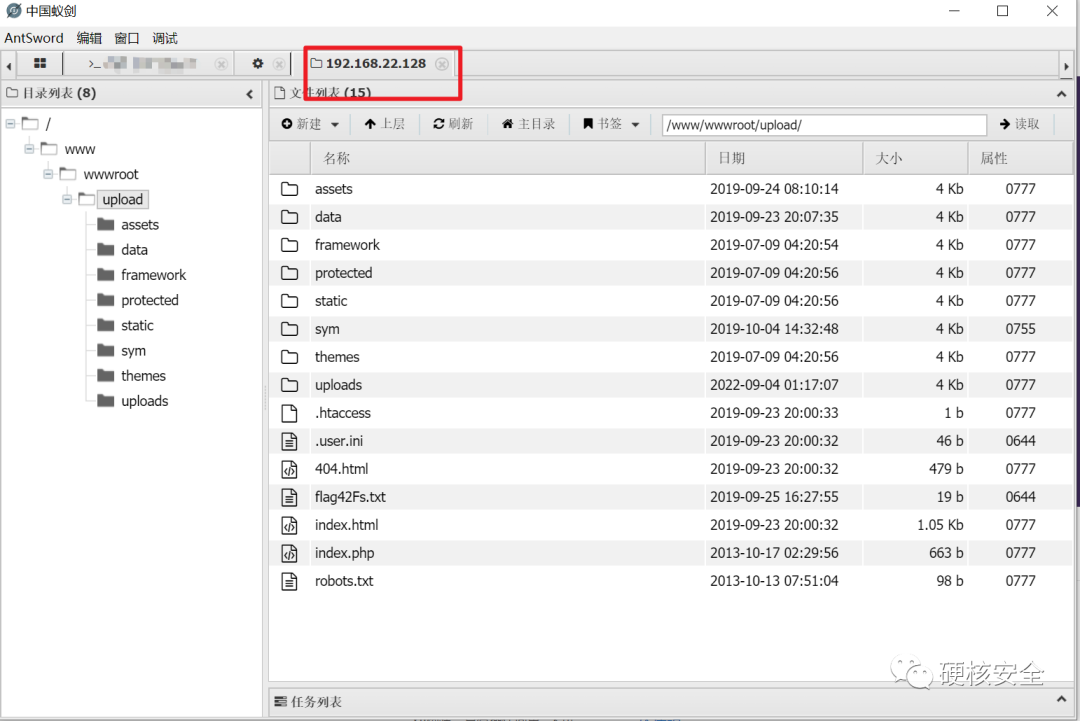Click code file icon of index.html

pyautogui.click(x=289, y=525)
